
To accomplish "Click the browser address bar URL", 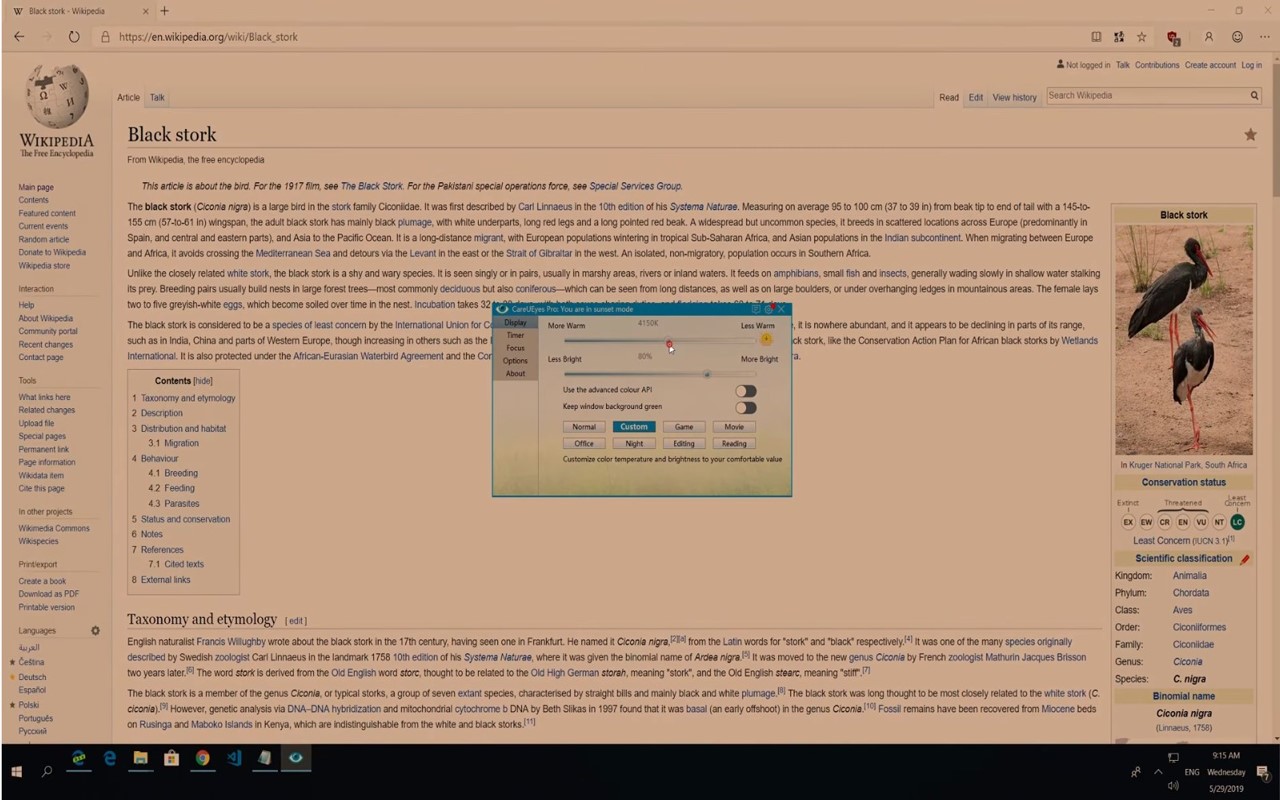I will click(x=208, y=37).
